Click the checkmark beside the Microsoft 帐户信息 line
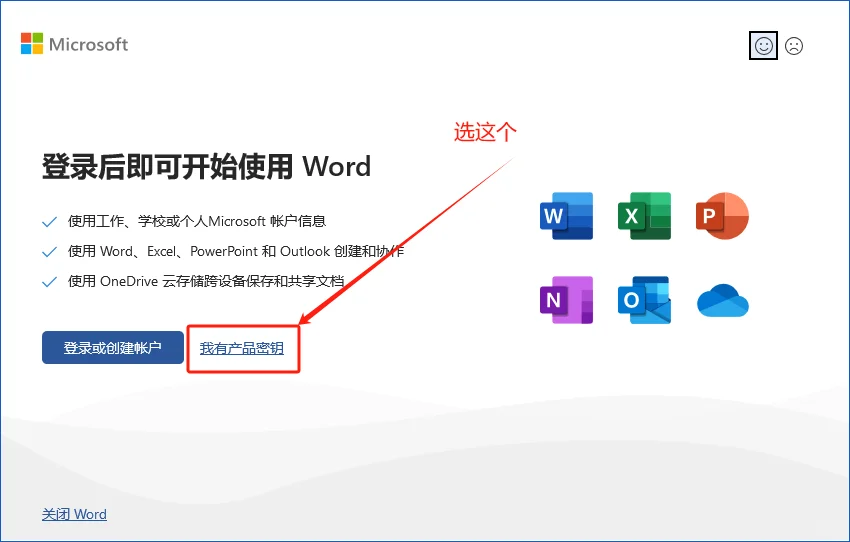 (49, 222)
